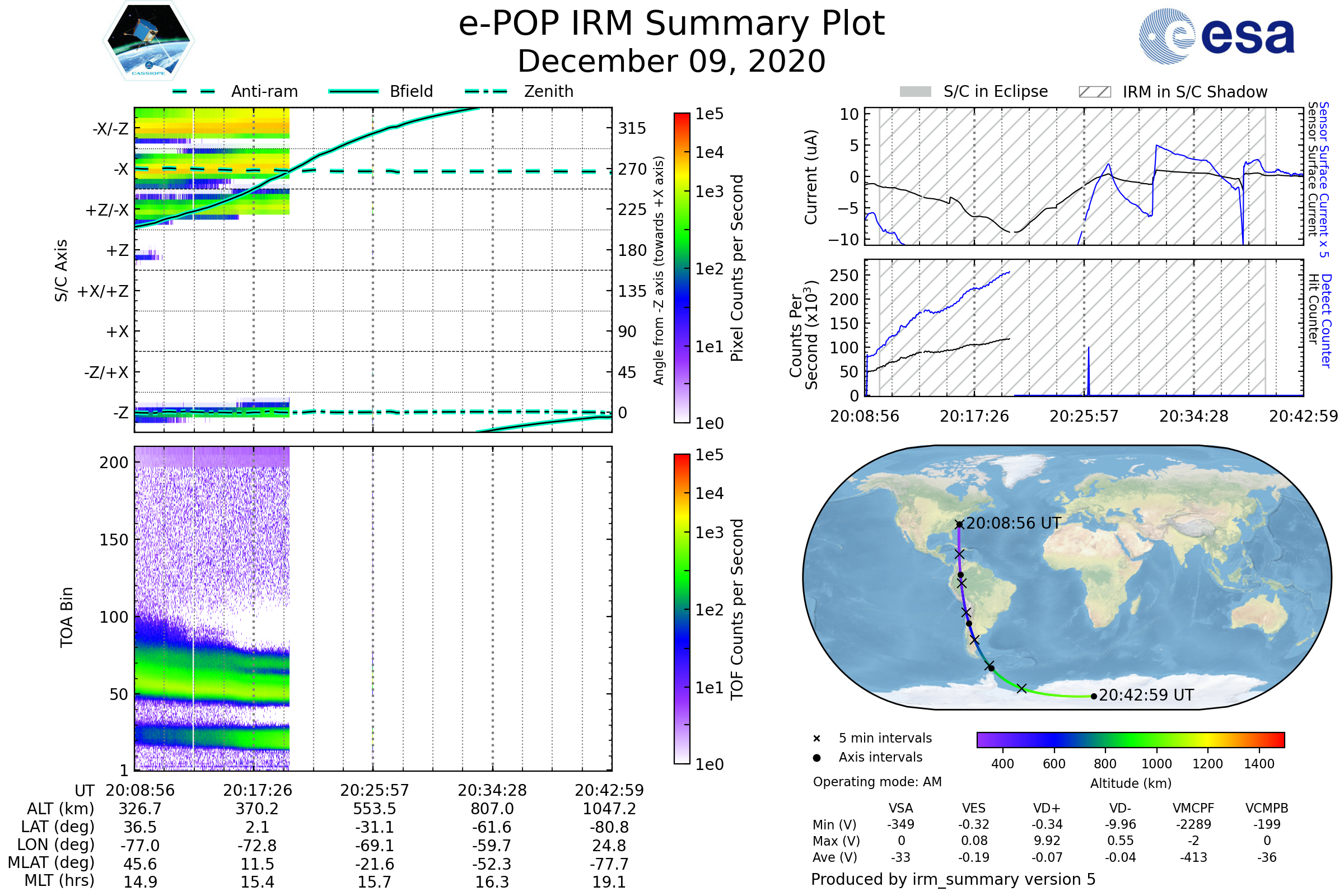Click the December 09, 2020 date heading
Screen dimensions: 1344x896
point(671,61)
